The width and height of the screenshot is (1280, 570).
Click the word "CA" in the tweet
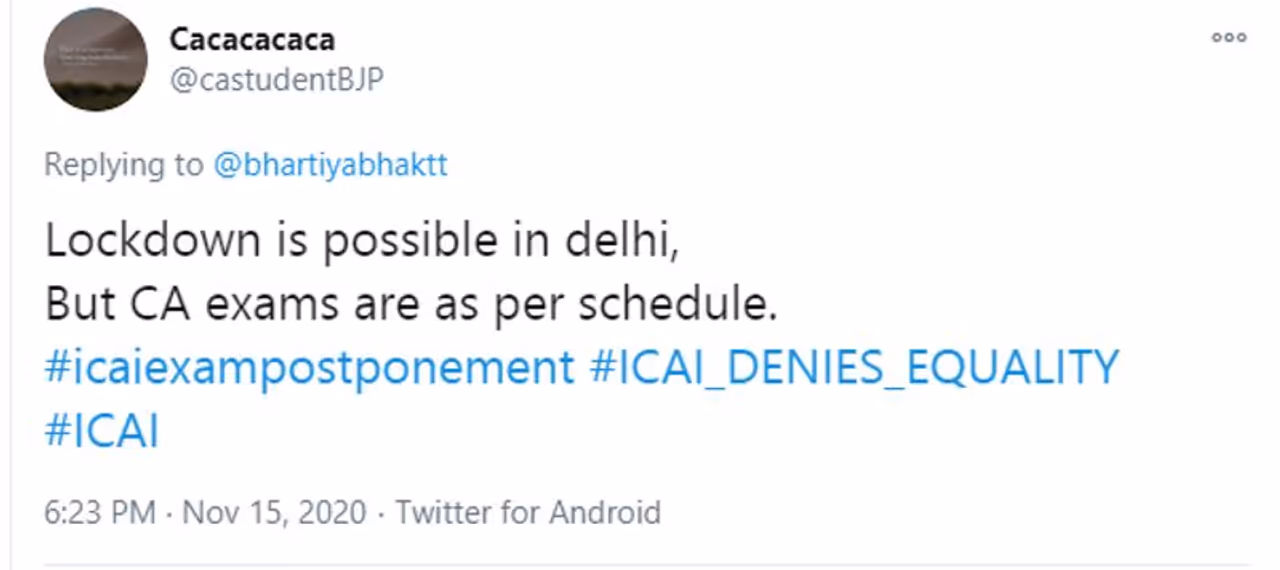165,305
